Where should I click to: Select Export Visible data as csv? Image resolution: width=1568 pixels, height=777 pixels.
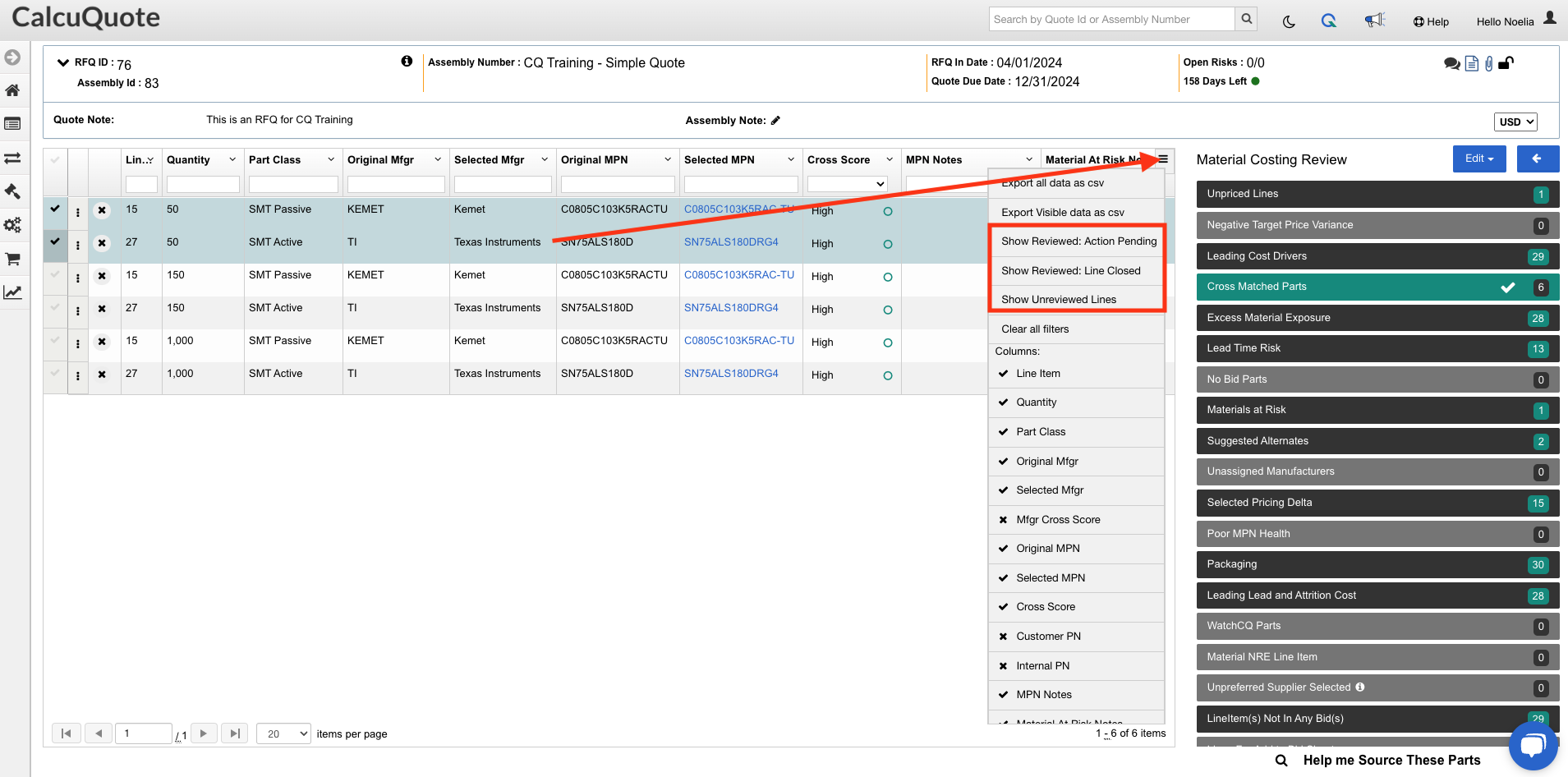tap(1076, 212)
